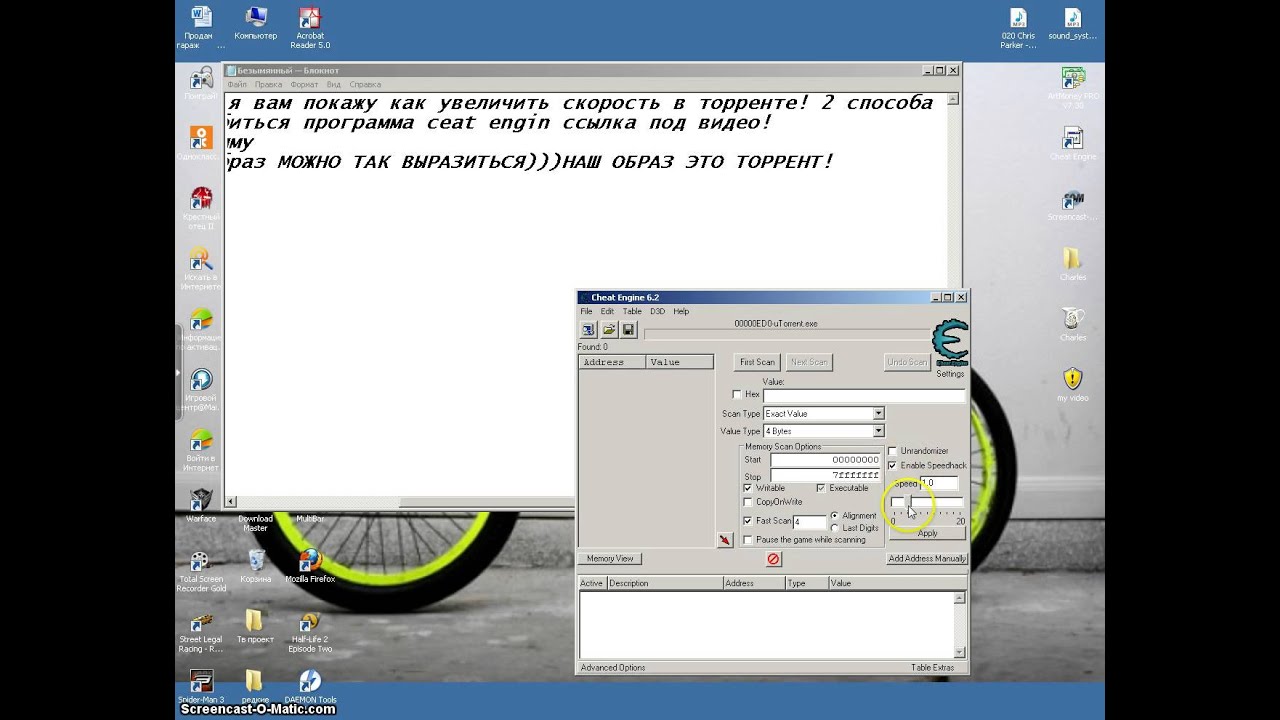Select the Тв проект folder icon
1280x720 pixels.
pos(255,621)
